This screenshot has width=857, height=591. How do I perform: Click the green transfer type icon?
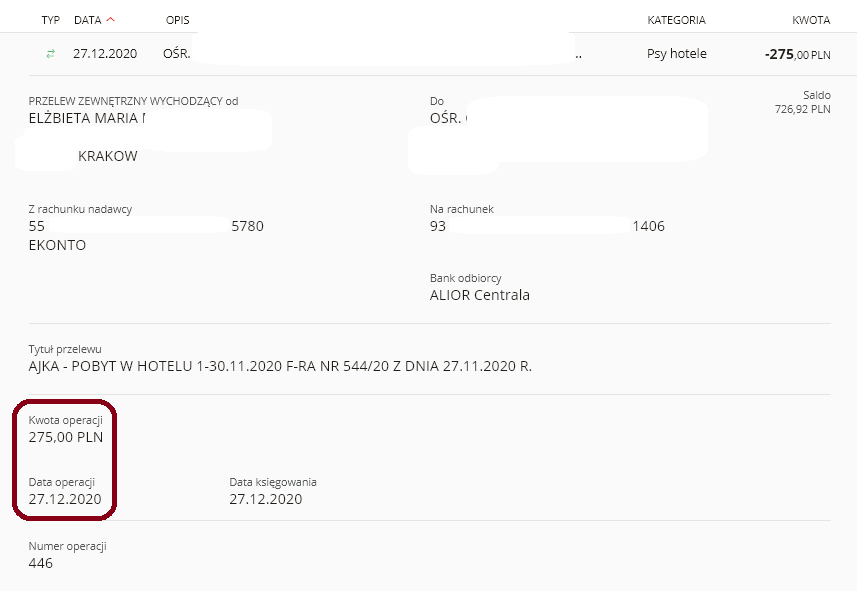click(x=51, y=54)
